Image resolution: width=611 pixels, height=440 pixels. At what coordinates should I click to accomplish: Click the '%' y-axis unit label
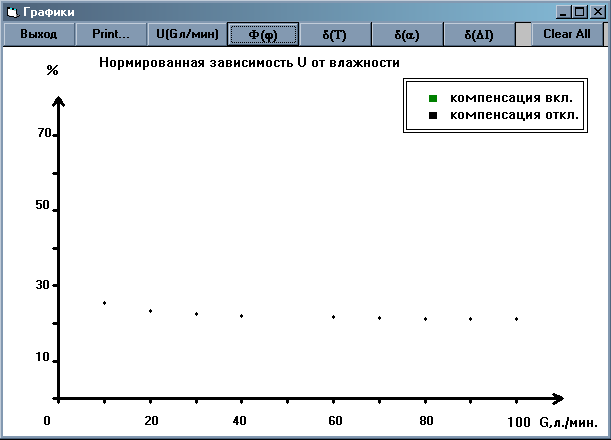coord(52,70)
